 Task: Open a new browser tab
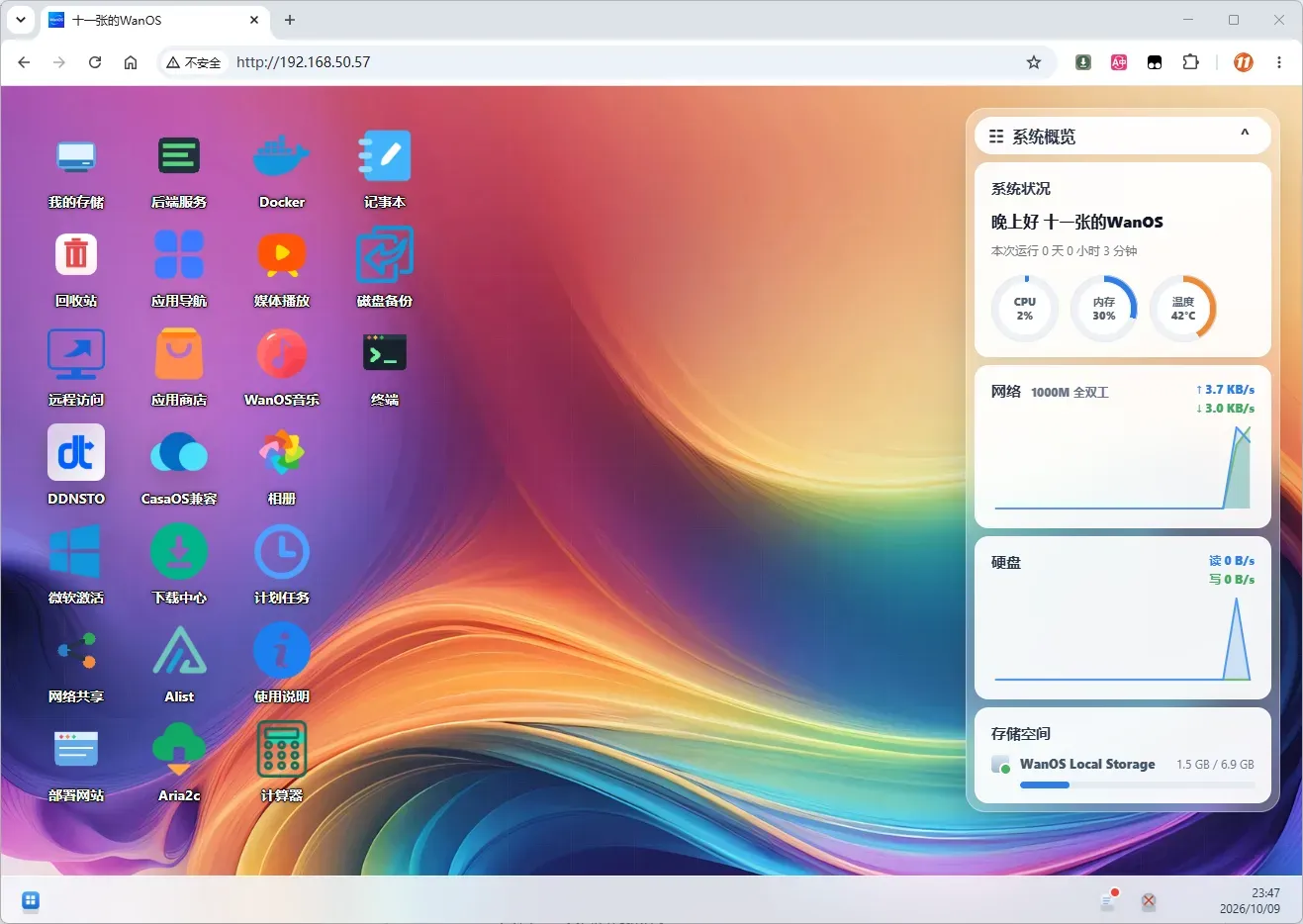[x=290, y=20]
